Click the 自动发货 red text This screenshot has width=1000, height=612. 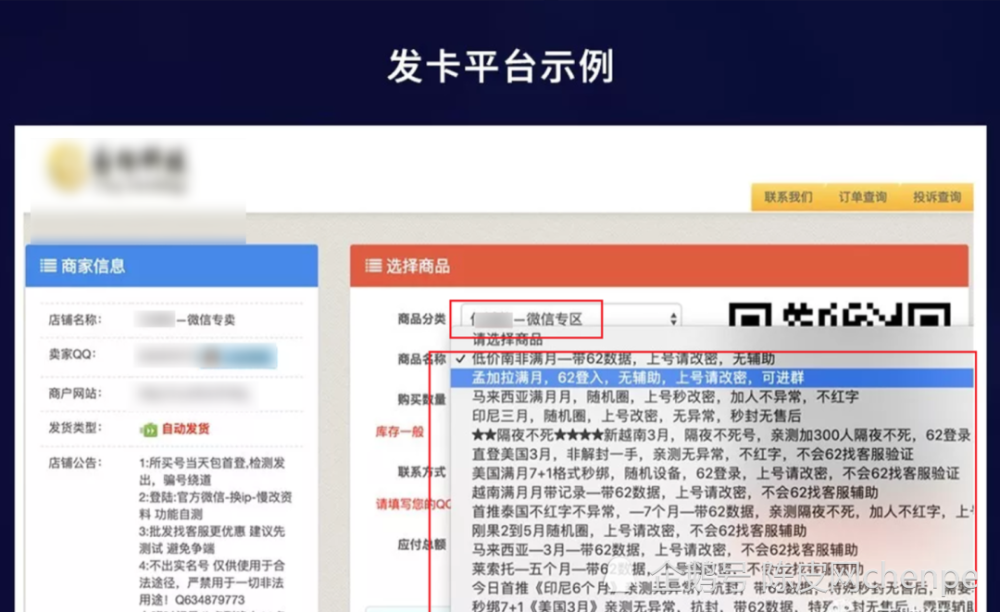(x=186, y=429)
